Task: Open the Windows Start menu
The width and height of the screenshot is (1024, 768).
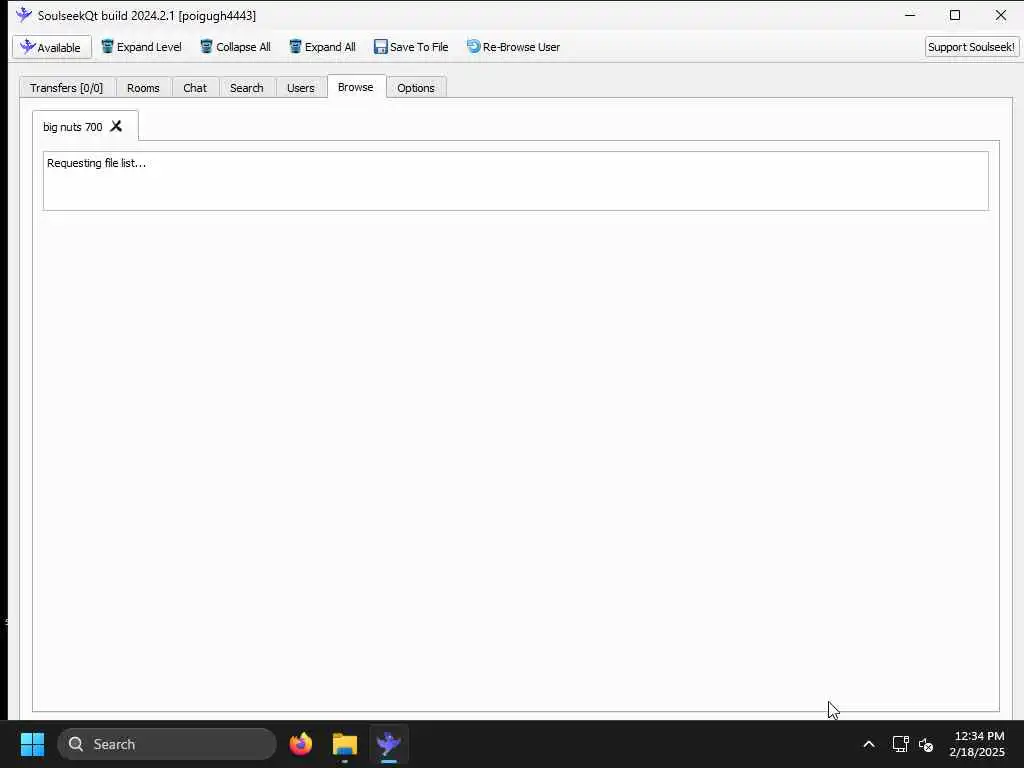Action: [32, 744]
